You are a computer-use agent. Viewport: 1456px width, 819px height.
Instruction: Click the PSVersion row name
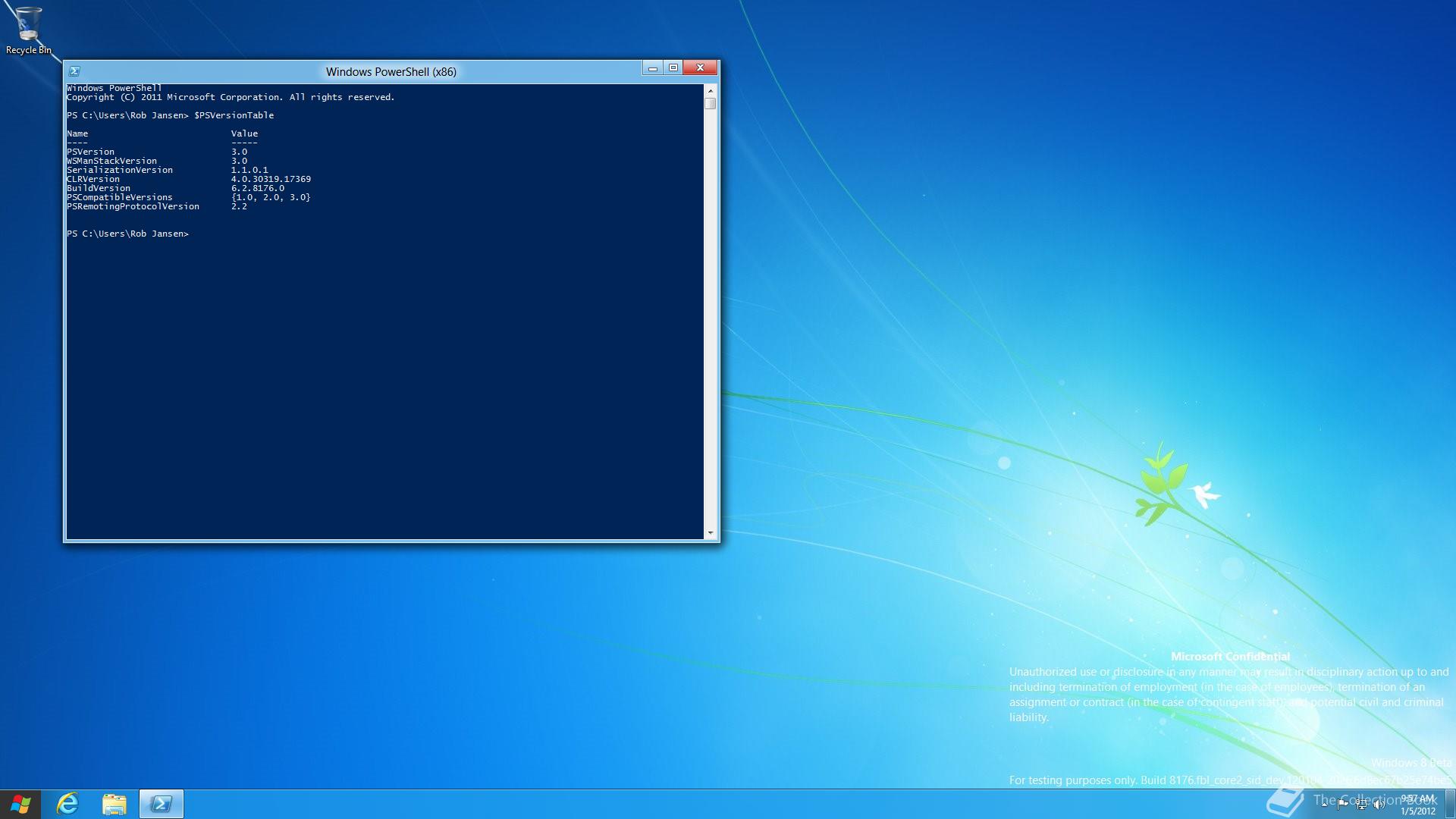point(91,152)
